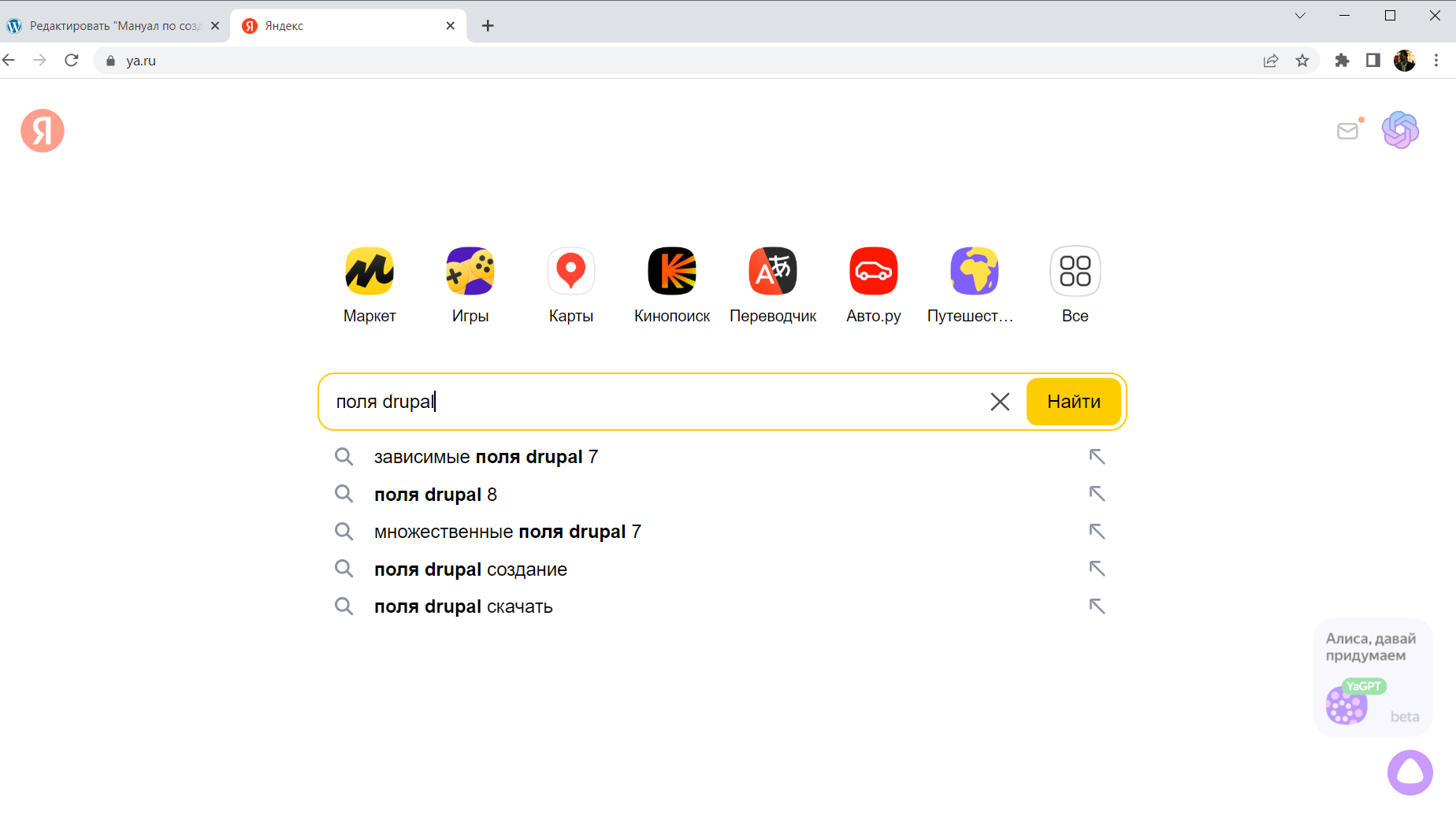The width and height of the screenshot is (1456, 827).
Task: Go back in browser history
Action: pos(9,61)
